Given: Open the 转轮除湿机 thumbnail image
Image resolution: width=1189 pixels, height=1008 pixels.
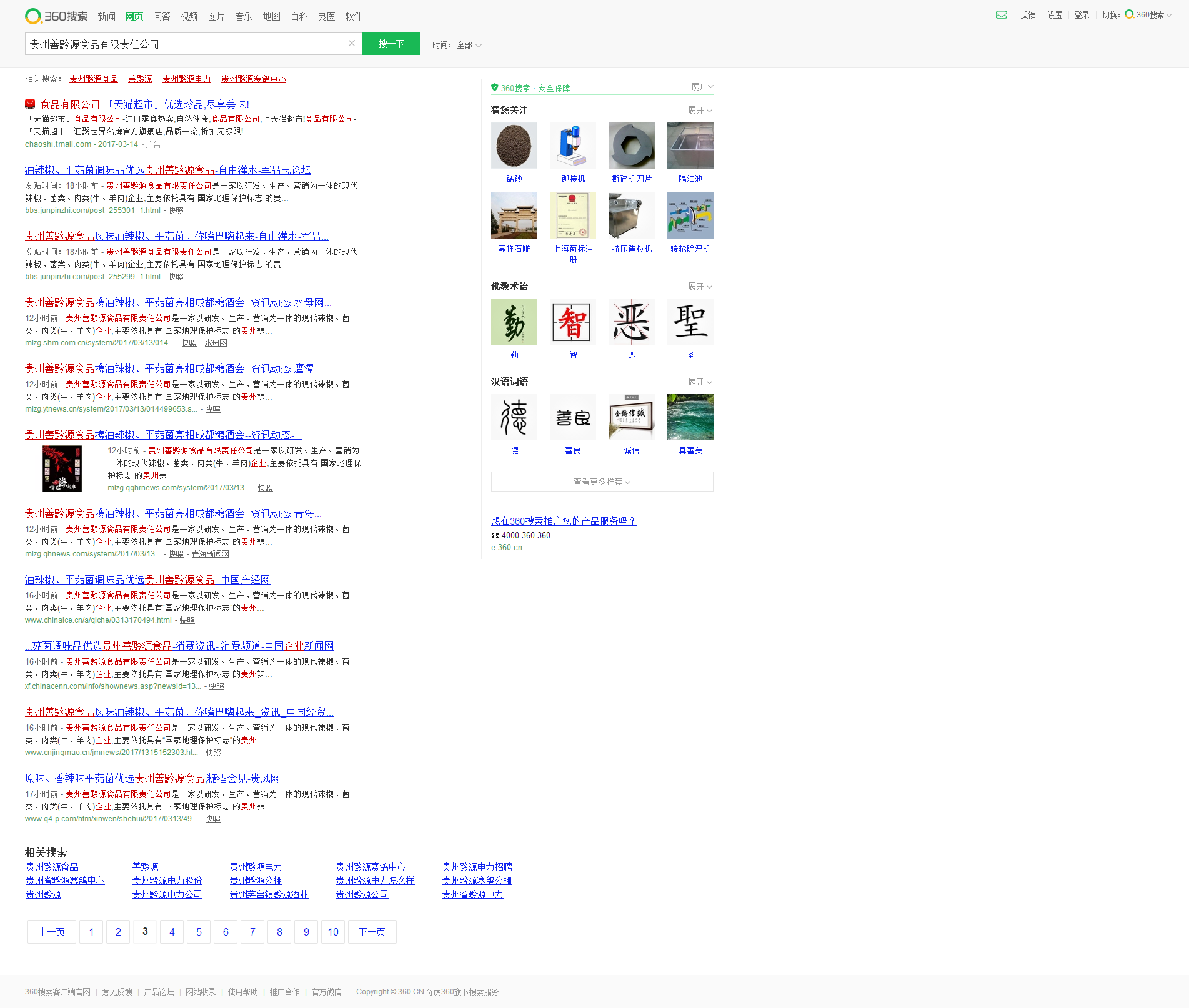Looking at the screenshot, I should pyautogui.click(x=690, y=215).
